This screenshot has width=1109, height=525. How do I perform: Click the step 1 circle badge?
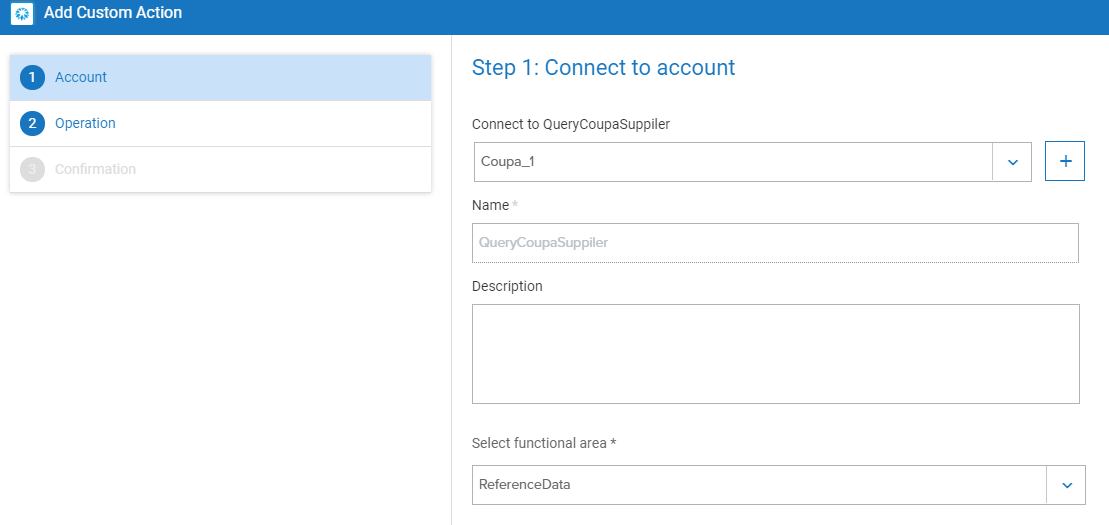33,78
